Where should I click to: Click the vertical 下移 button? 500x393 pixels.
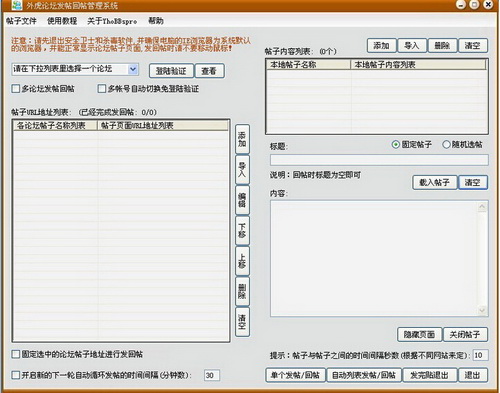(242, 231)
